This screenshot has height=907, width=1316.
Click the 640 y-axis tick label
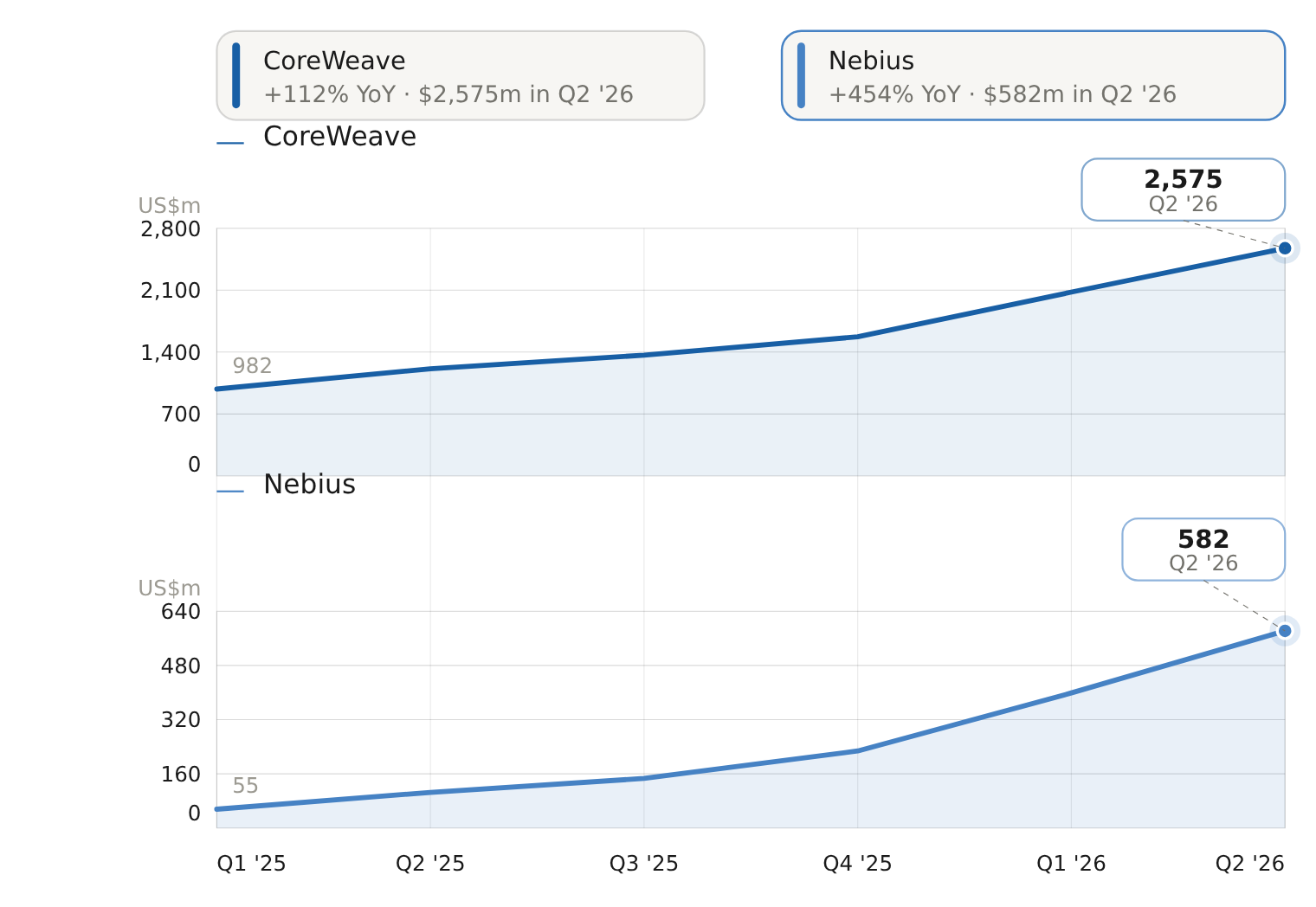coord(181,612)
